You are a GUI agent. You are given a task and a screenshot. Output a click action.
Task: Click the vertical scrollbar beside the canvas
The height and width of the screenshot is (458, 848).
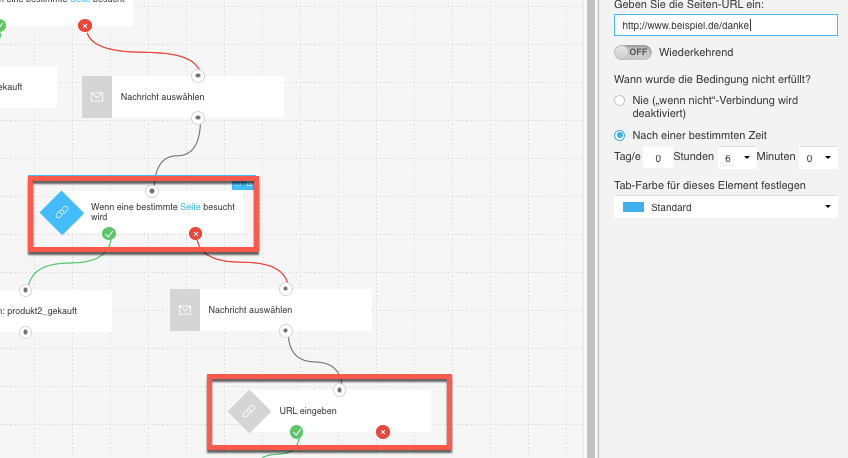click(x=591, y=229)
